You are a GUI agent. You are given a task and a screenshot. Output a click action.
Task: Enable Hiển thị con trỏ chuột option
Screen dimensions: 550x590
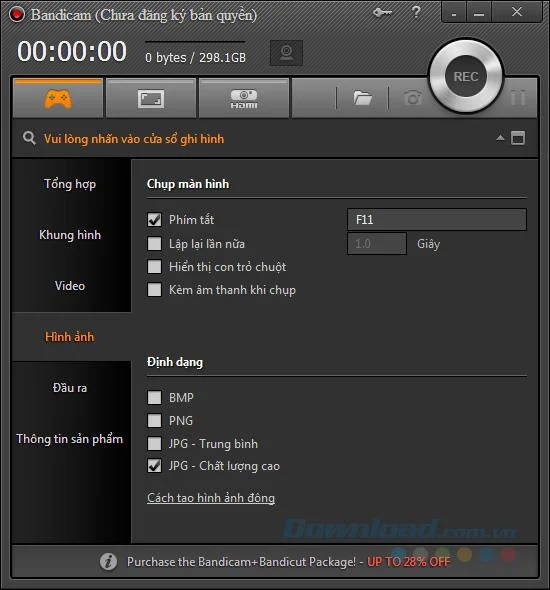154,266
